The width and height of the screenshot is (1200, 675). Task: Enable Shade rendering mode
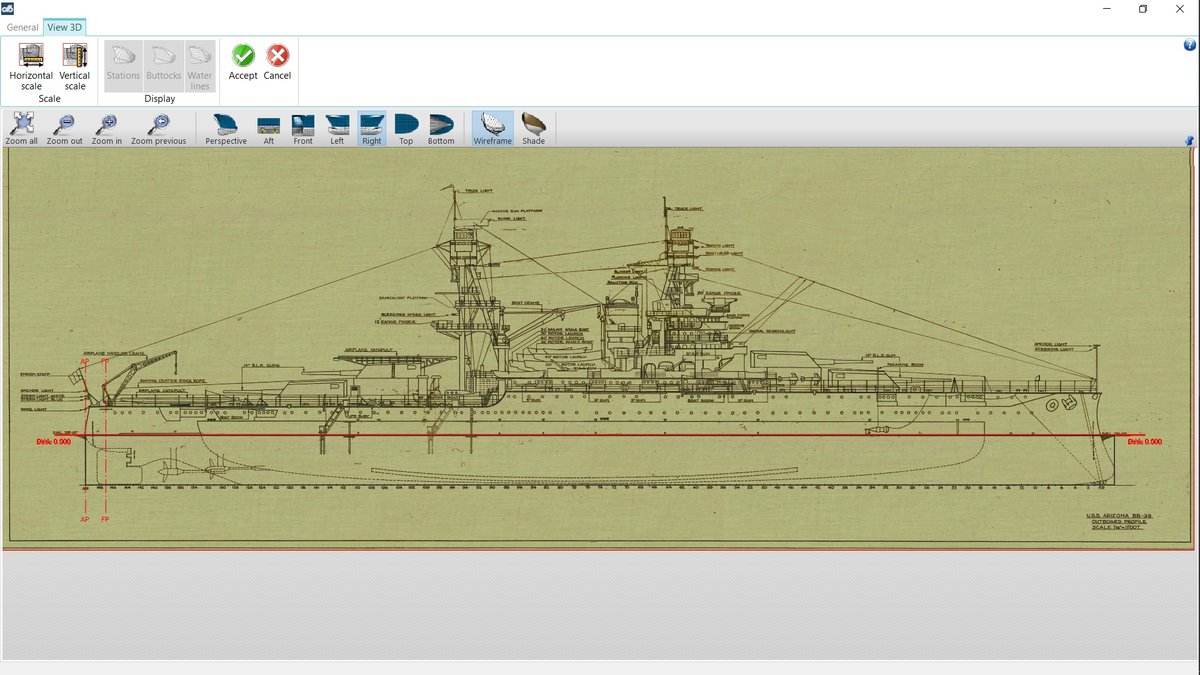coord(534,128)
